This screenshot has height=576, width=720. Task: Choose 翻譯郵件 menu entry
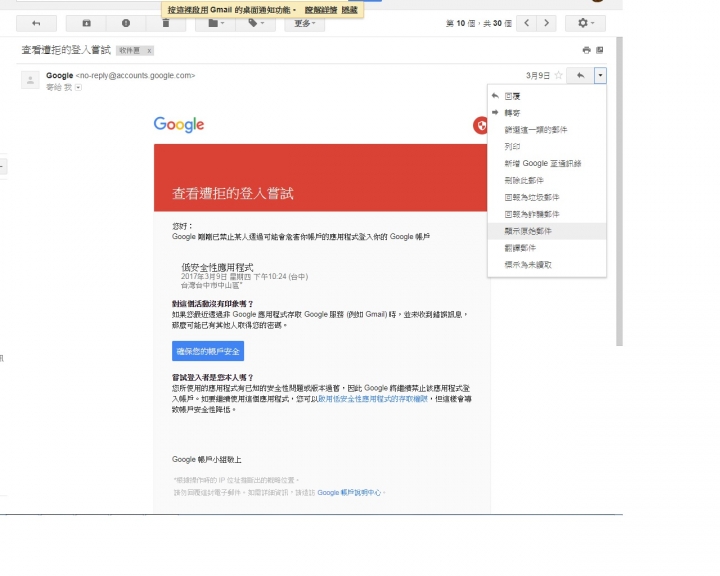pos(546,248)
